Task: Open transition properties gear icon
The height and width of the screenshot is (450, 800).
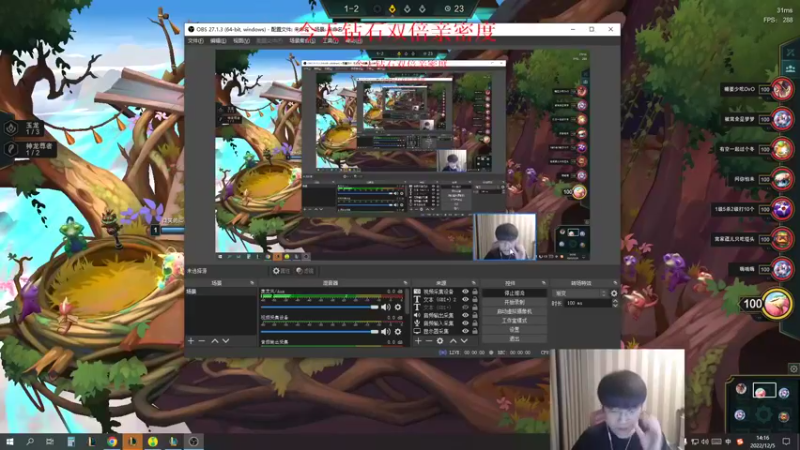Action: point(614,293)
